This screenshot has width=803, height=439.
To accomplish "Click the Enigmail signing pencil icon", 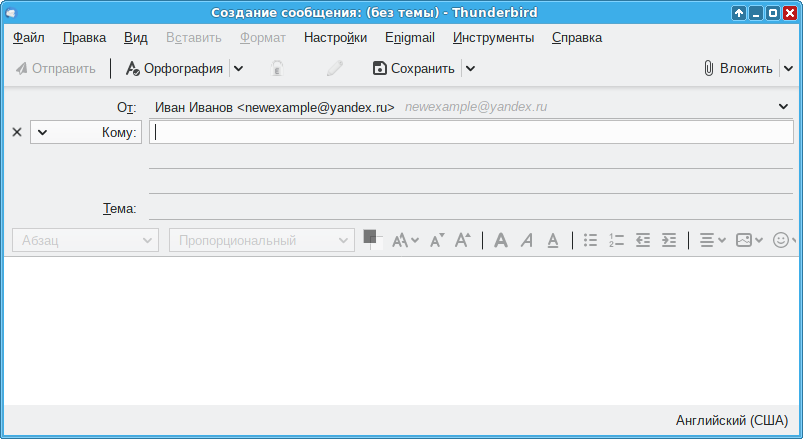I will 334,69.
